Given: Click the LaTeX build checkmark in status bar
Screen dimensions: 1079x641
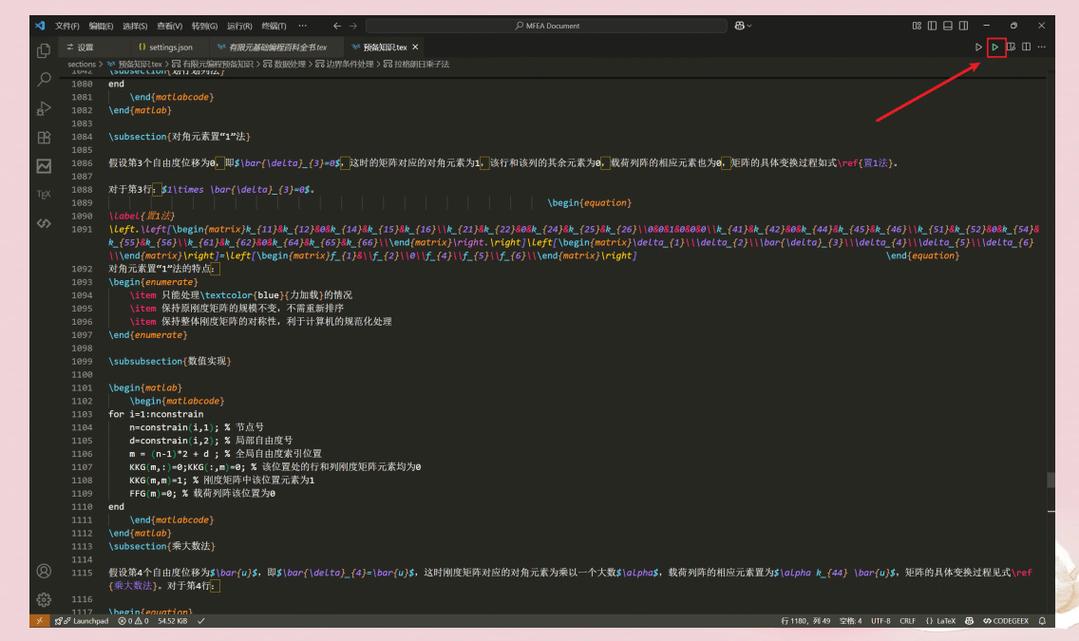Looking at the screenshot, I should click(201, 621).
